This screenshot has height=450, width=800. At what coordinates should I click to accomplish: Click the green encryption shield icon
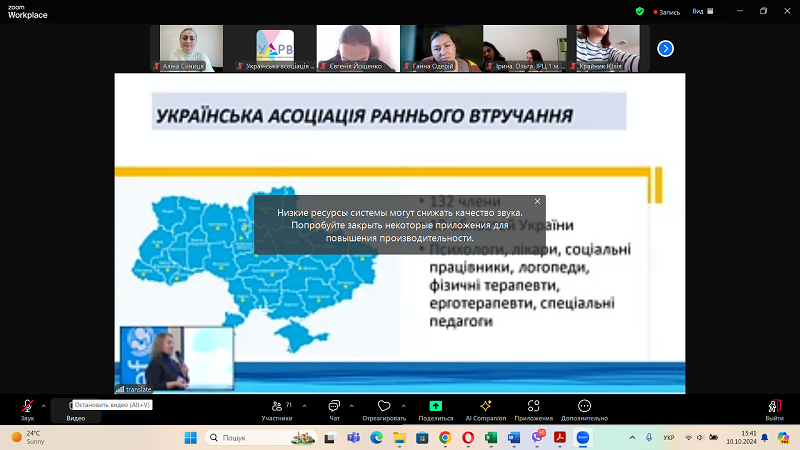pyautogui.click(x=640, y=11)
